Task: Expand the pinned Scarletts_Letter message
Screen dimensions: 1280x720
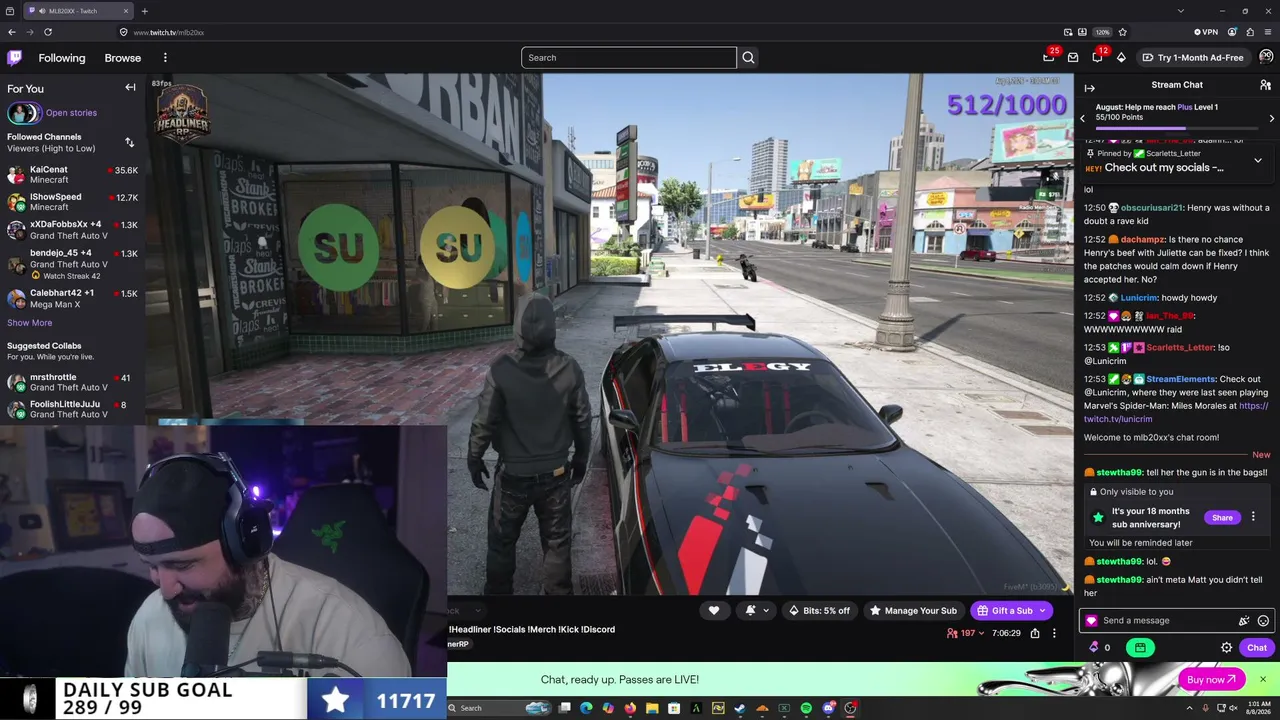Action: [x=1258, y=160]
